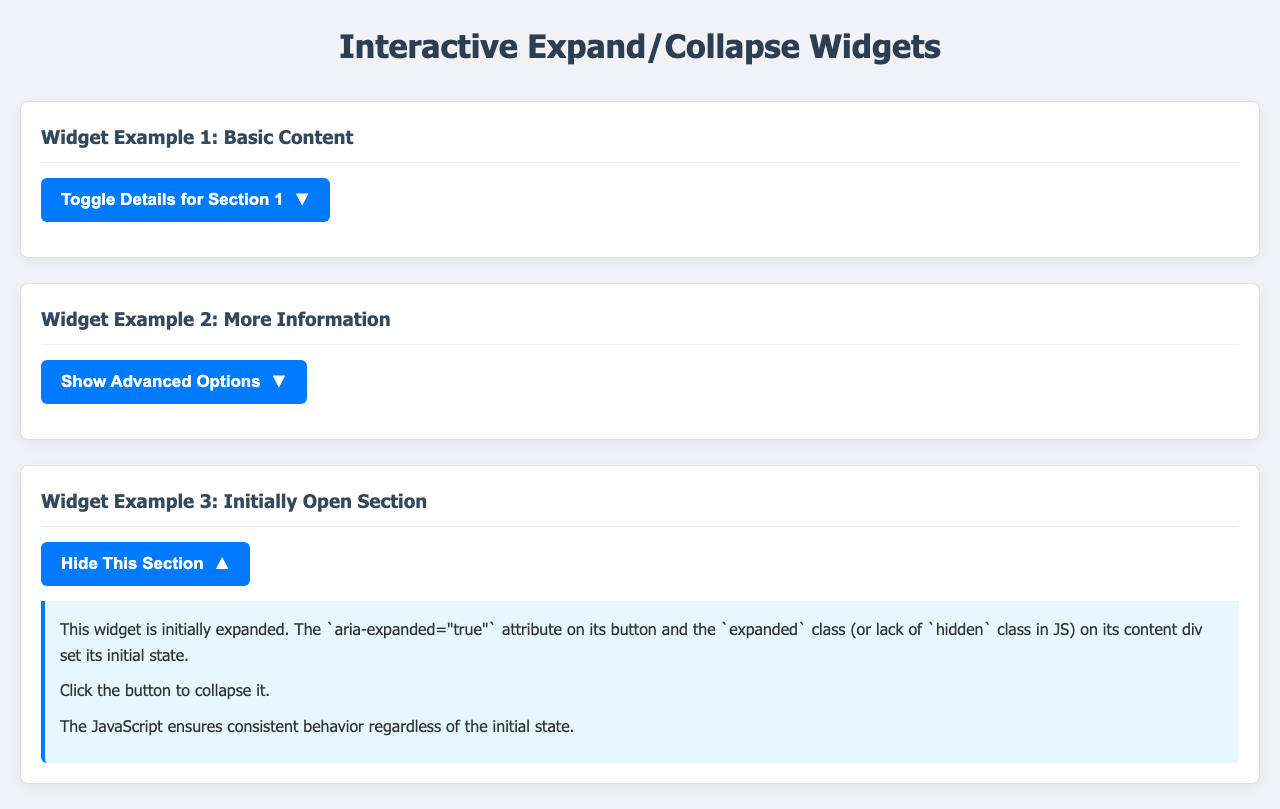The image size is (1280, 809).
Task: Click the Toggle Details for Section 1 button
Action: click(185, 200)
